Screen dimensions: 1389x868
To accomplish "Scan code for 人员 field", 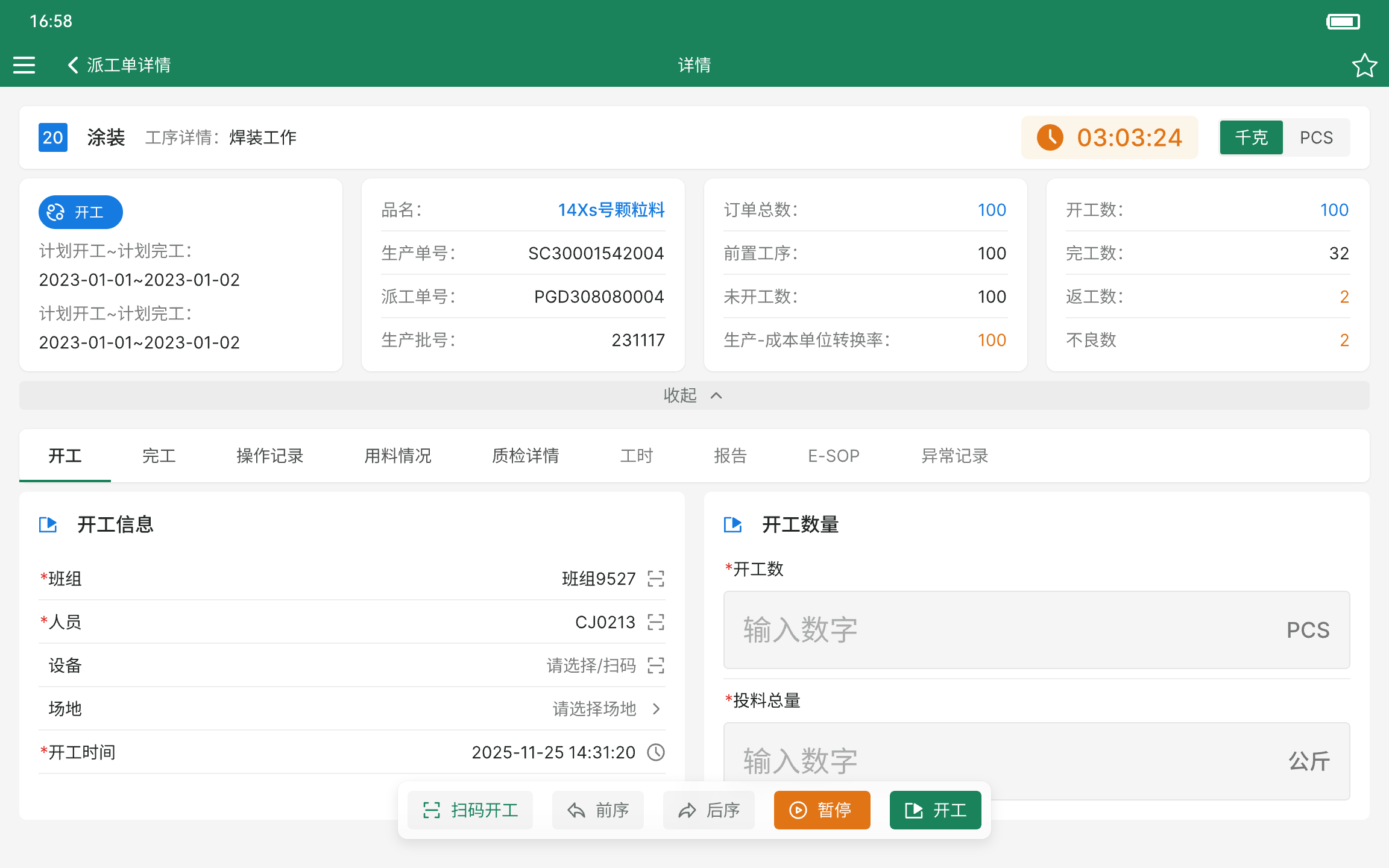I will pos(656,622).
